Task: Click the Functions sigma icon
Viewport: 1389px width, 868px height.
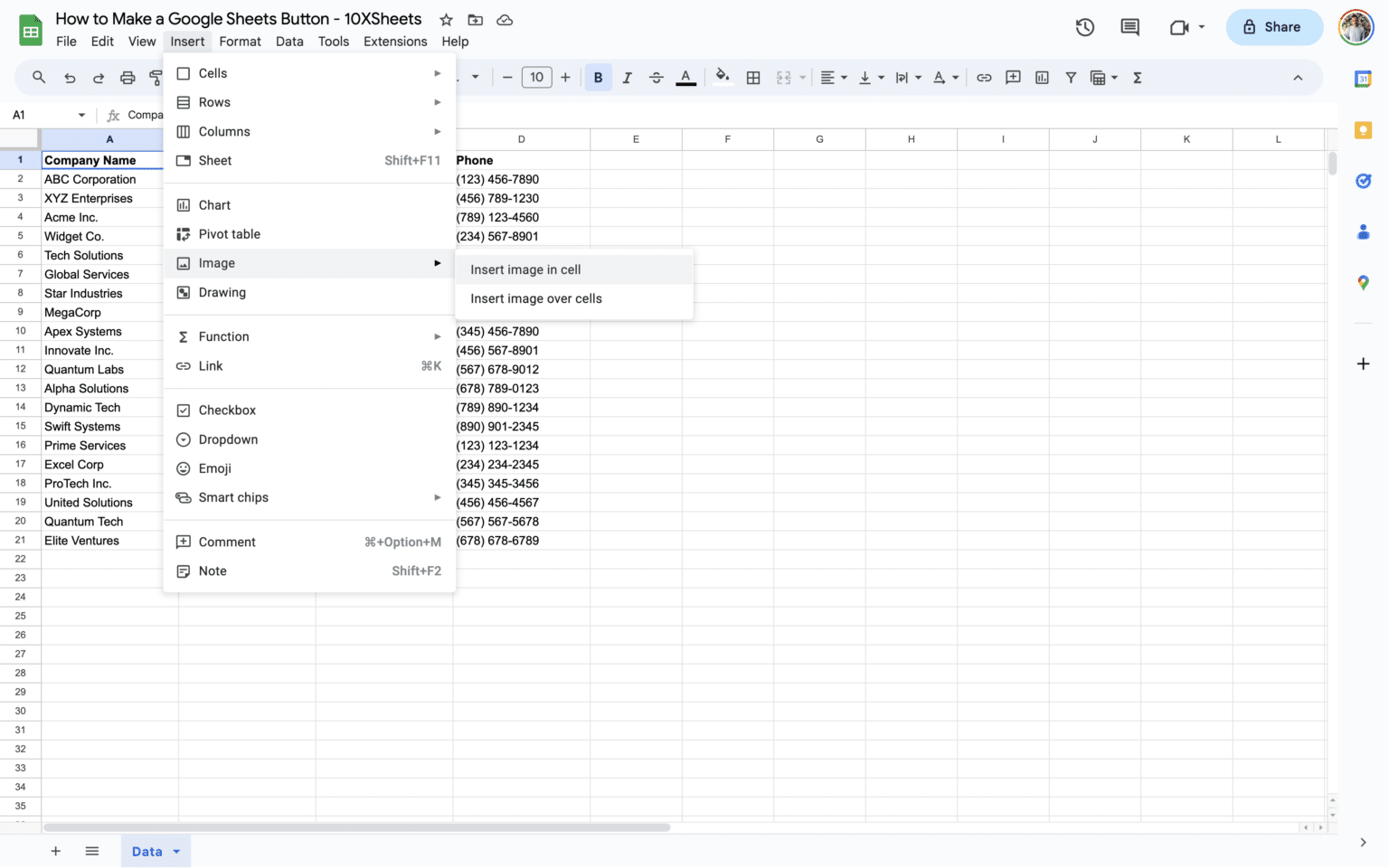Action: click(1137, 78)
